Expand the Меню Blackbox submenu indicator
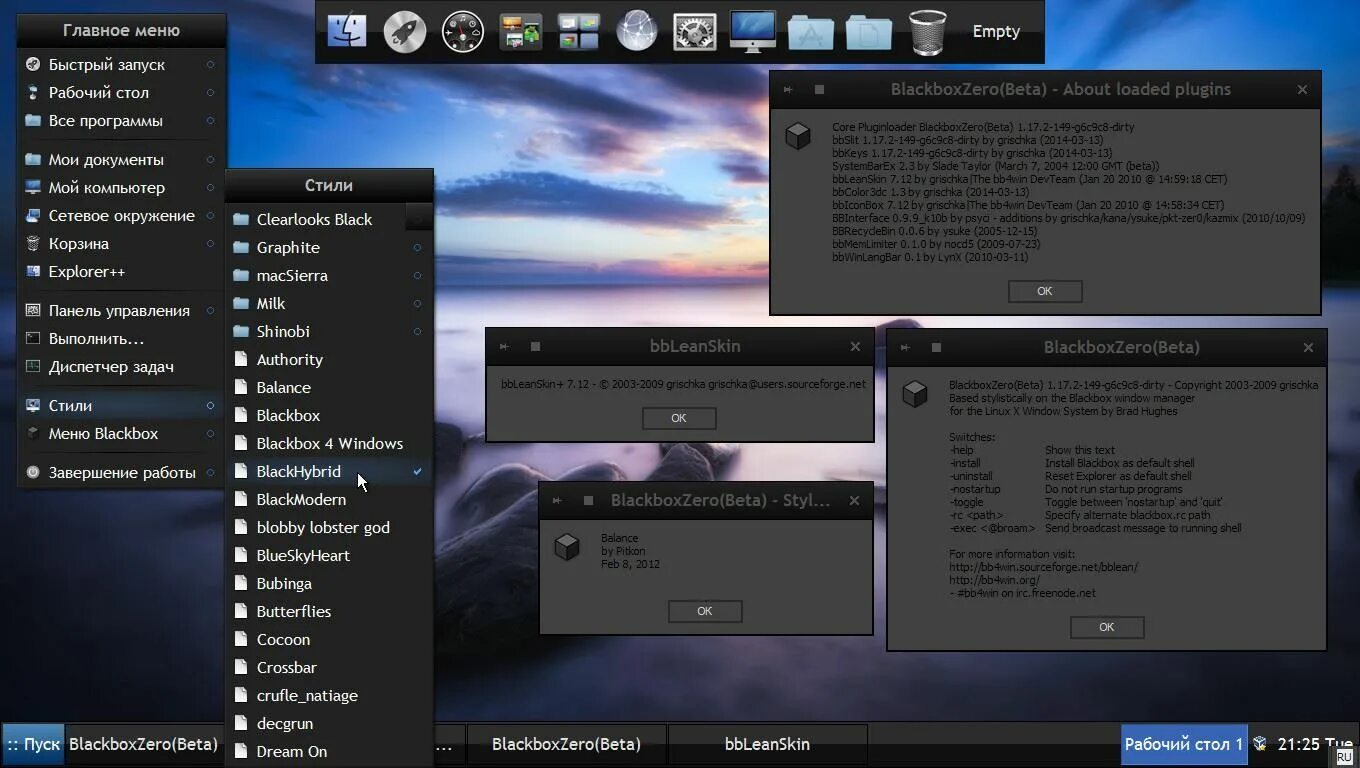 coord(210,433)
